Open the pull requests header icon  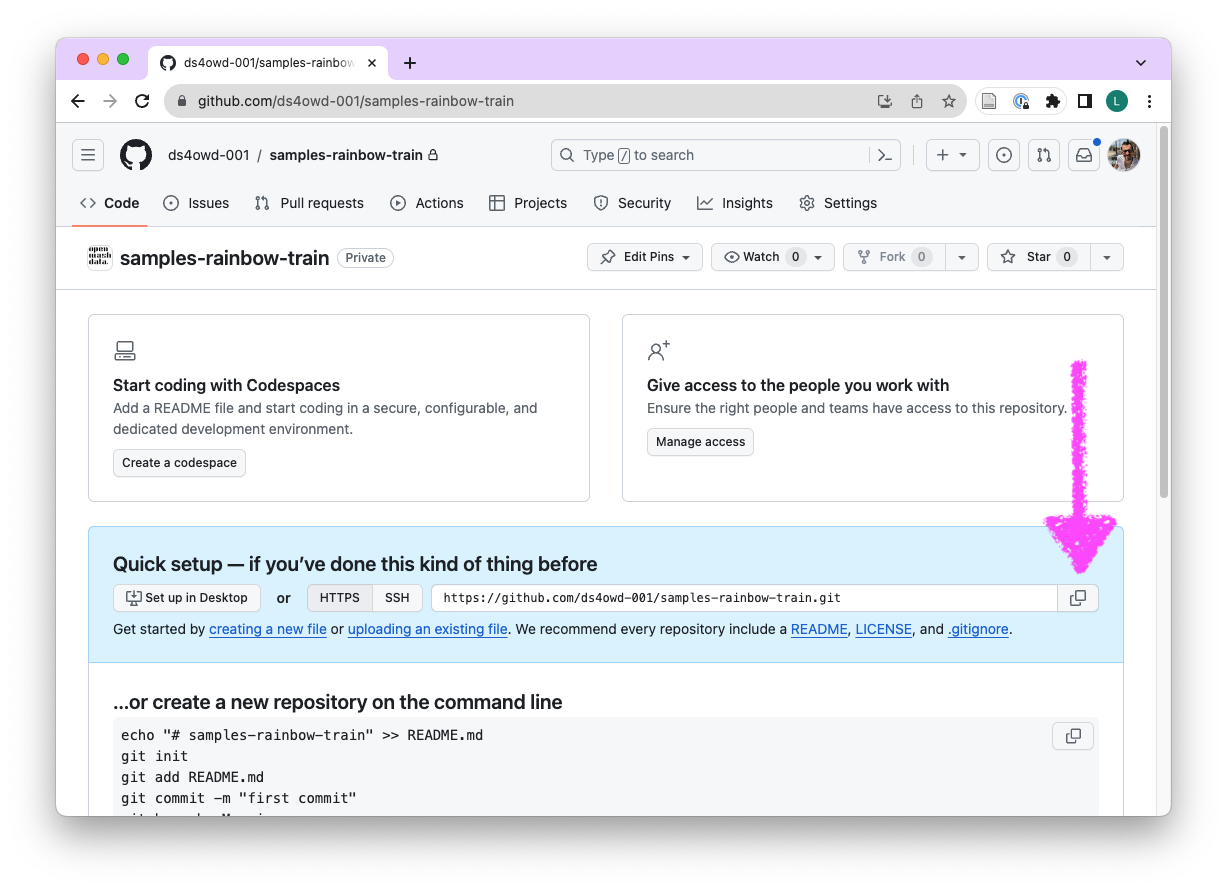point(1043,155)
